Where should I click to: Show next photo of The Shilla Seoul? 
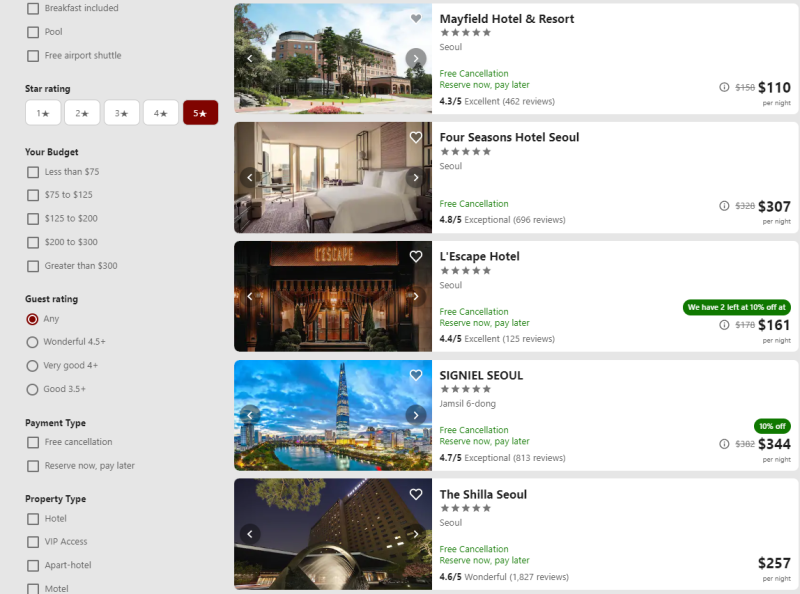coord(416,534)
